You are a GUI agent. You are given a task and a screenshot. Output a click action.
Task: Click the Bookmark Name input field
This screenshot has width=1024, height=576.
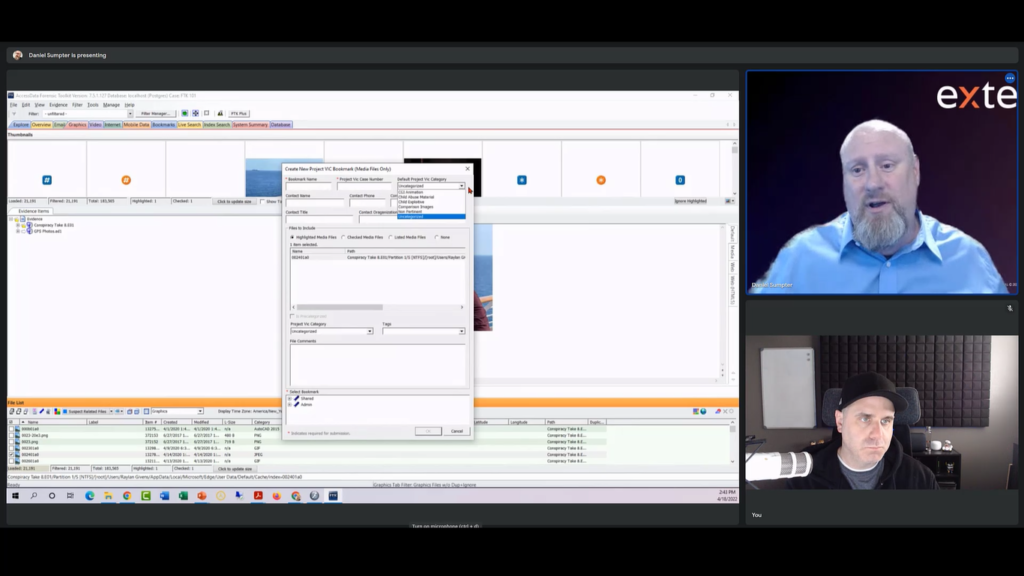click(x=308, y=186)
